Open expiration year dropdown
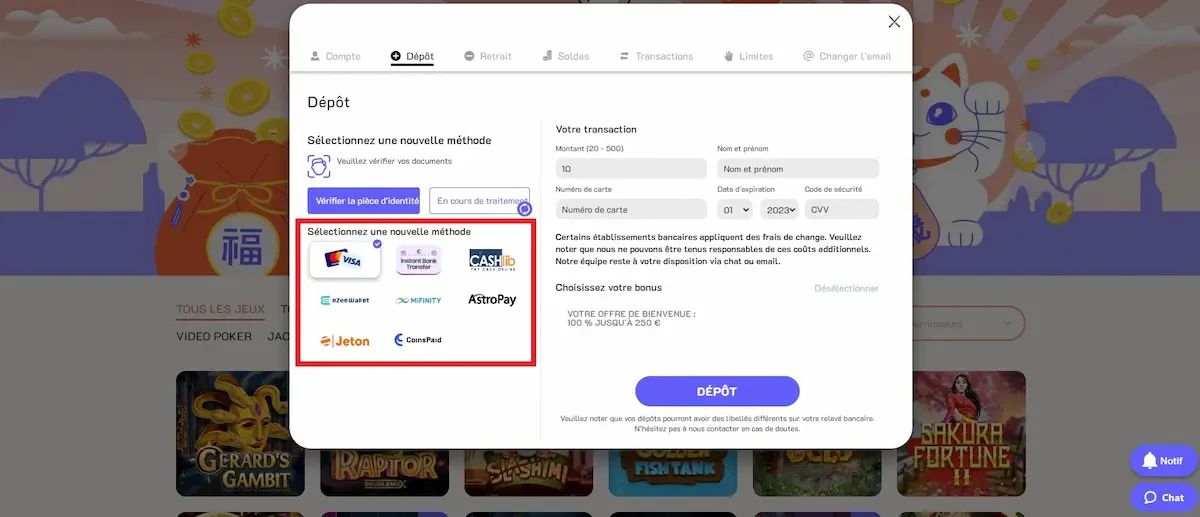1200x517 pixels. click(778, 210)
